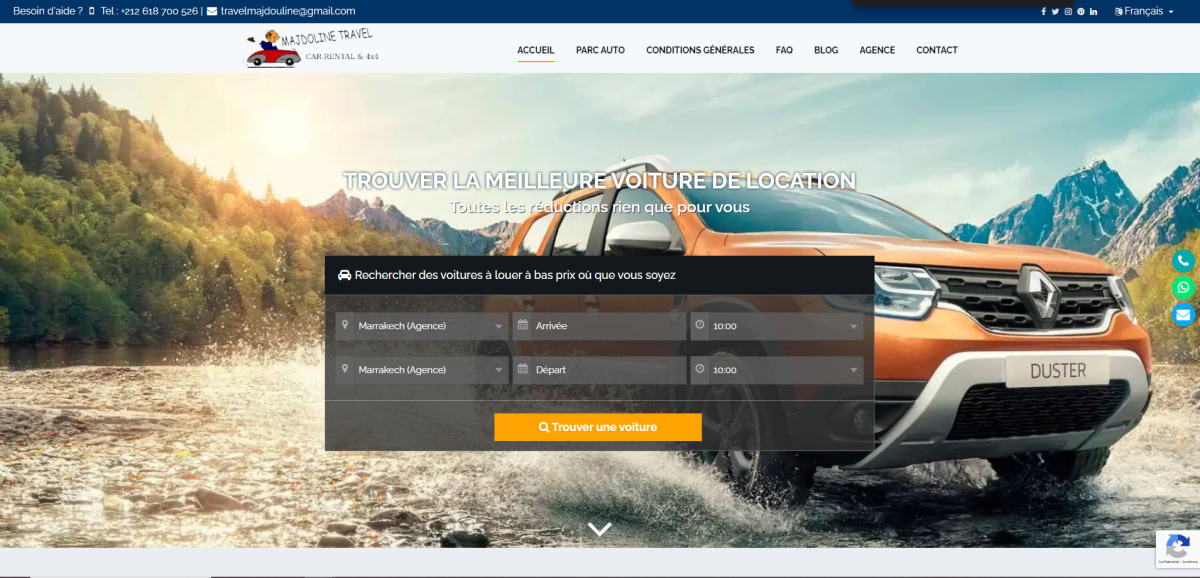Screen dimensions: 1200x578
Task: Open the AGENCE menu item
Action: pos(877,50)
